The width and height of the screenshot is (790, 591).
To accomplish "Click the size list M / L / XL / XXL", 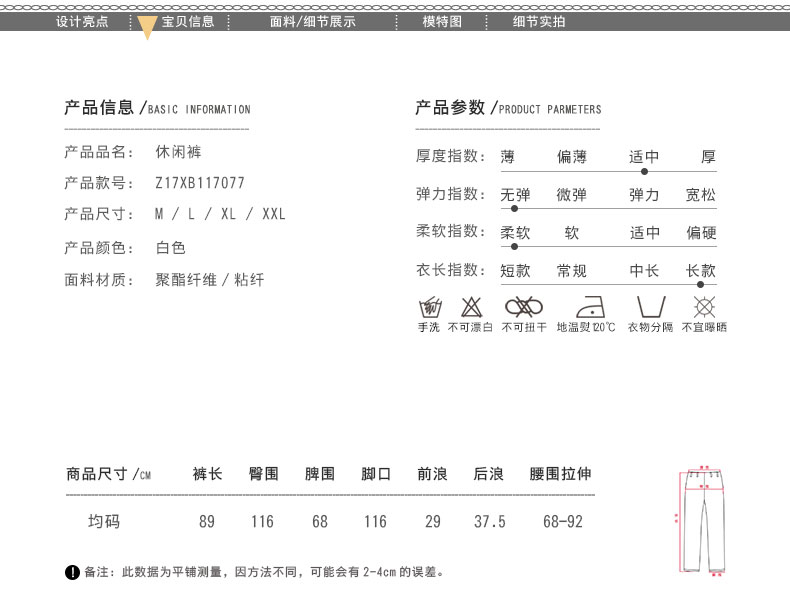I will pyautogui.click(x=220, y=214).
